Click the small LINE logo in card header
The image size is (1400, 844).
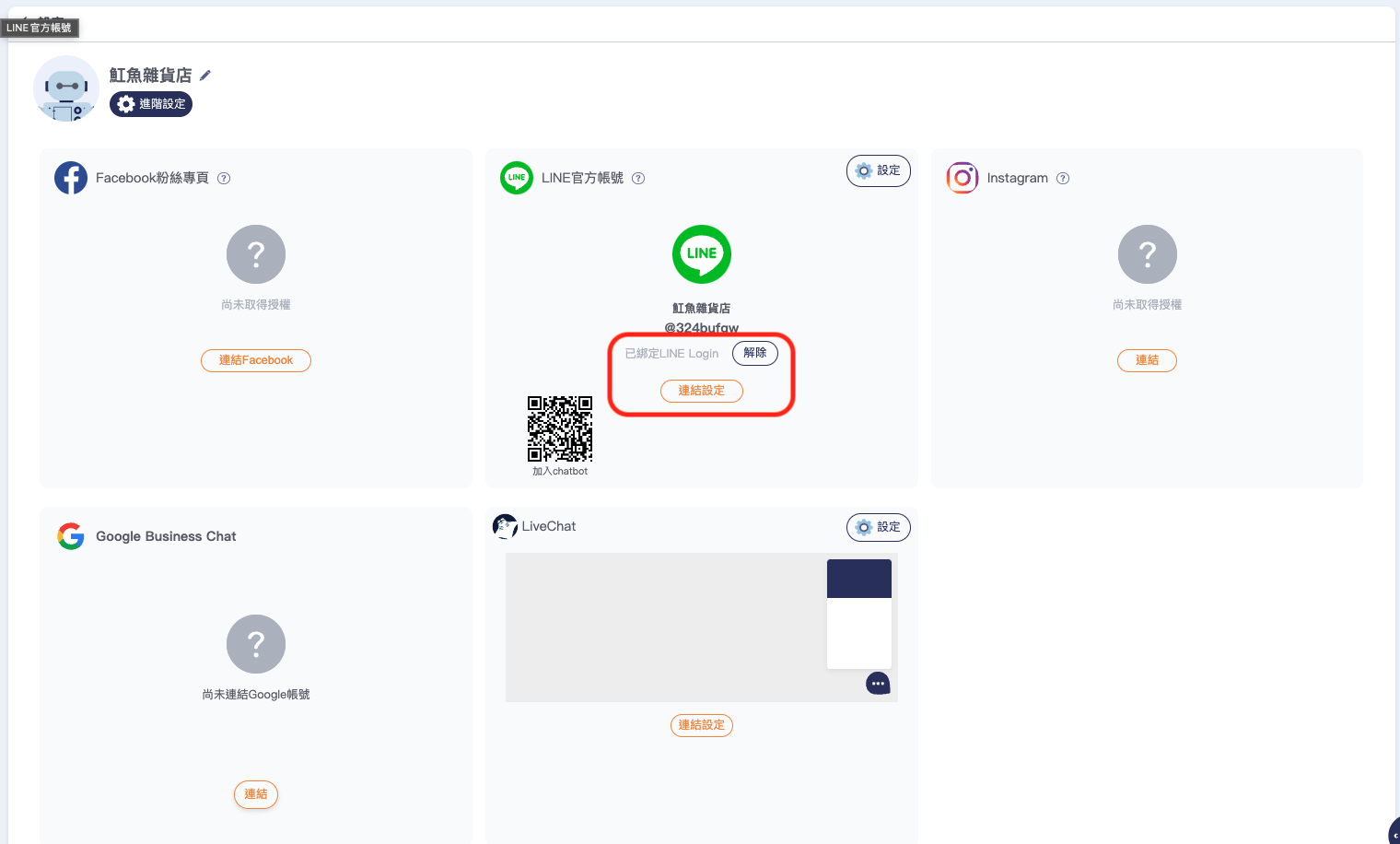click(517, 178)
